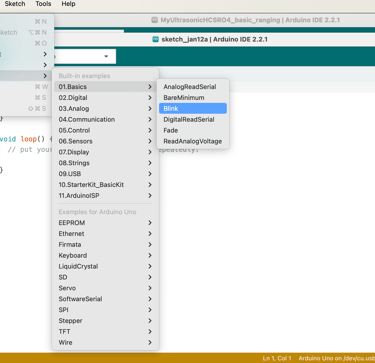The image size is (375, 363).
Task: Open the ReadAnalogVoltage example
Action: tap(193, 141)
